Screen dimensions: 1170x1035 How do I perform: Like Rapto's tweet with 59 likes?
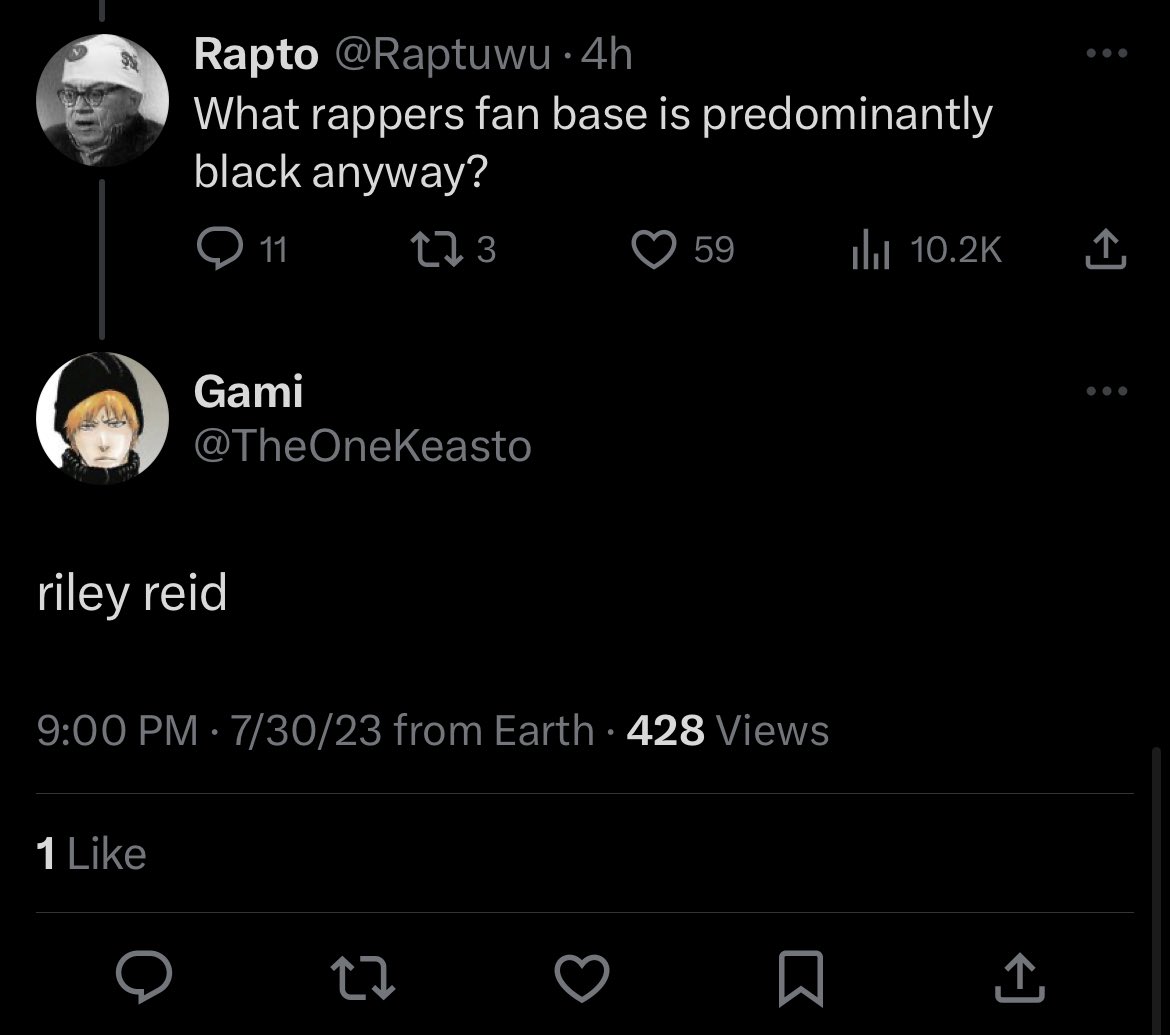point(654,249)
